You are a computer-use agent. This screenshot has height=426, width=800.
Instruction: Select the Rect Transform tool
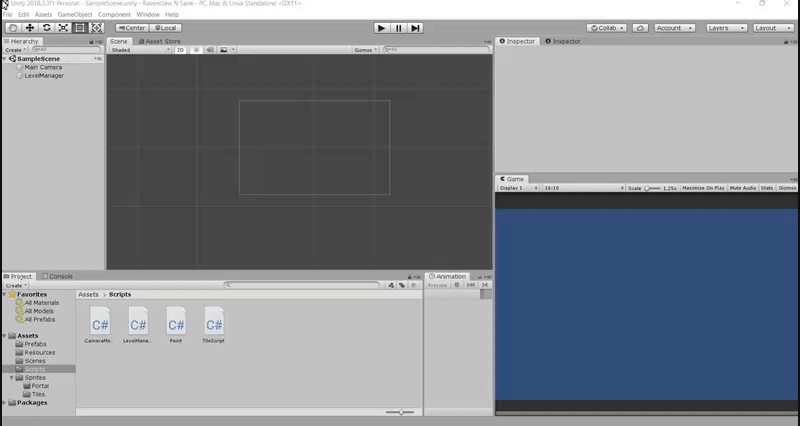[80, 28]
